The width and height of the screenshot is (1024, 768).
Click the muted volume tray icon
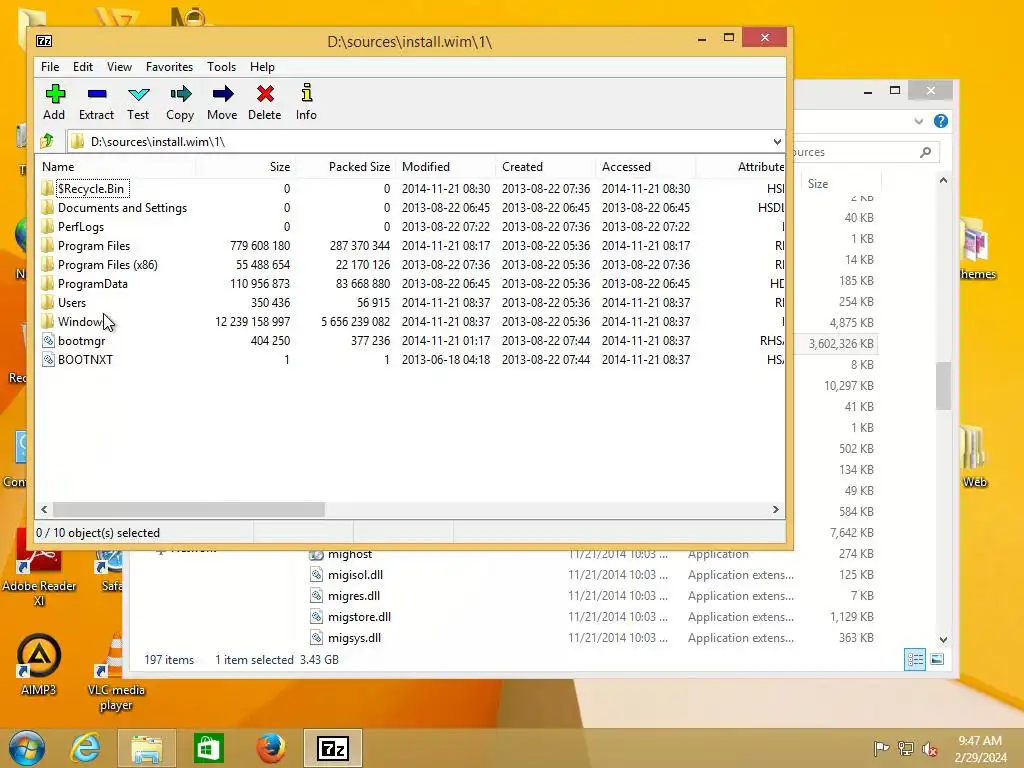click(929, 748)
